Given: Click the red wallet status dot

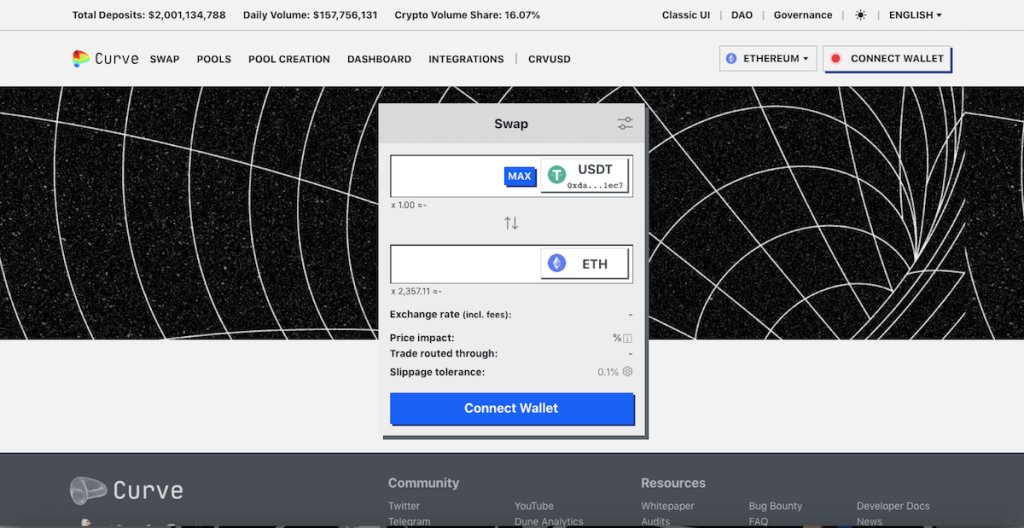Looking at the screenshot, I should pos(835,58).
